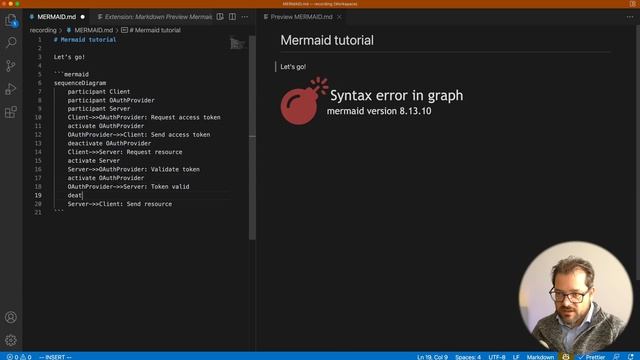The height and width of the screenshot is (360, 640).
Task: Click the 'Let's go!' line in editor
Action: point(69,57)
